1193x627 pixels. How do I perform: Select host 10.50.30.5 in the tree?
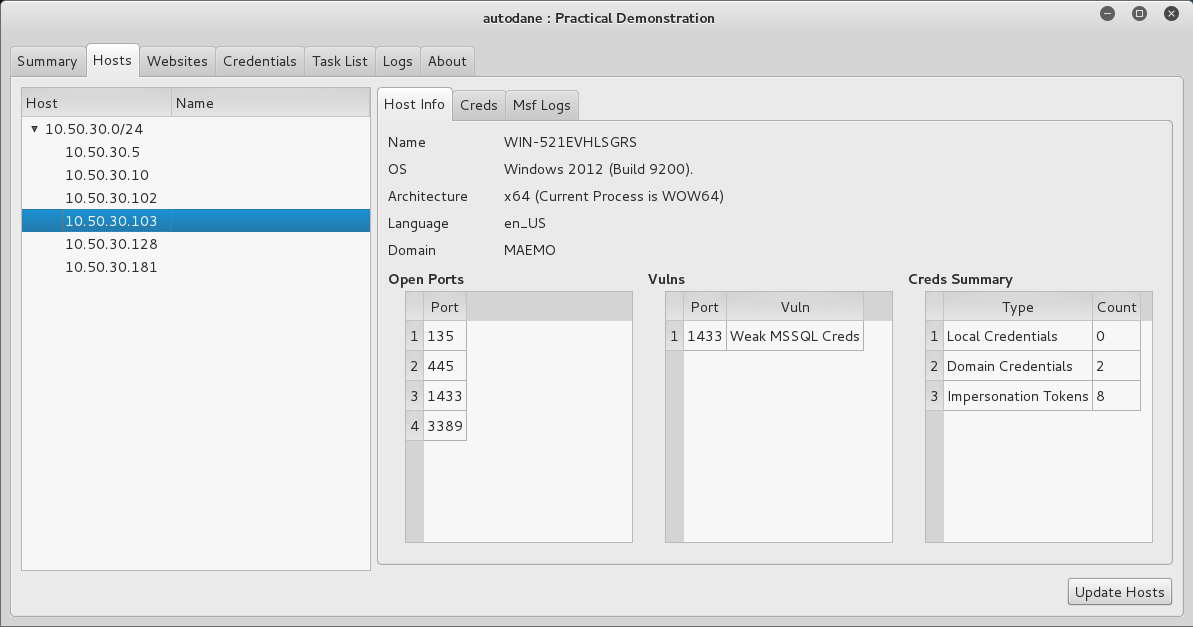102,152
